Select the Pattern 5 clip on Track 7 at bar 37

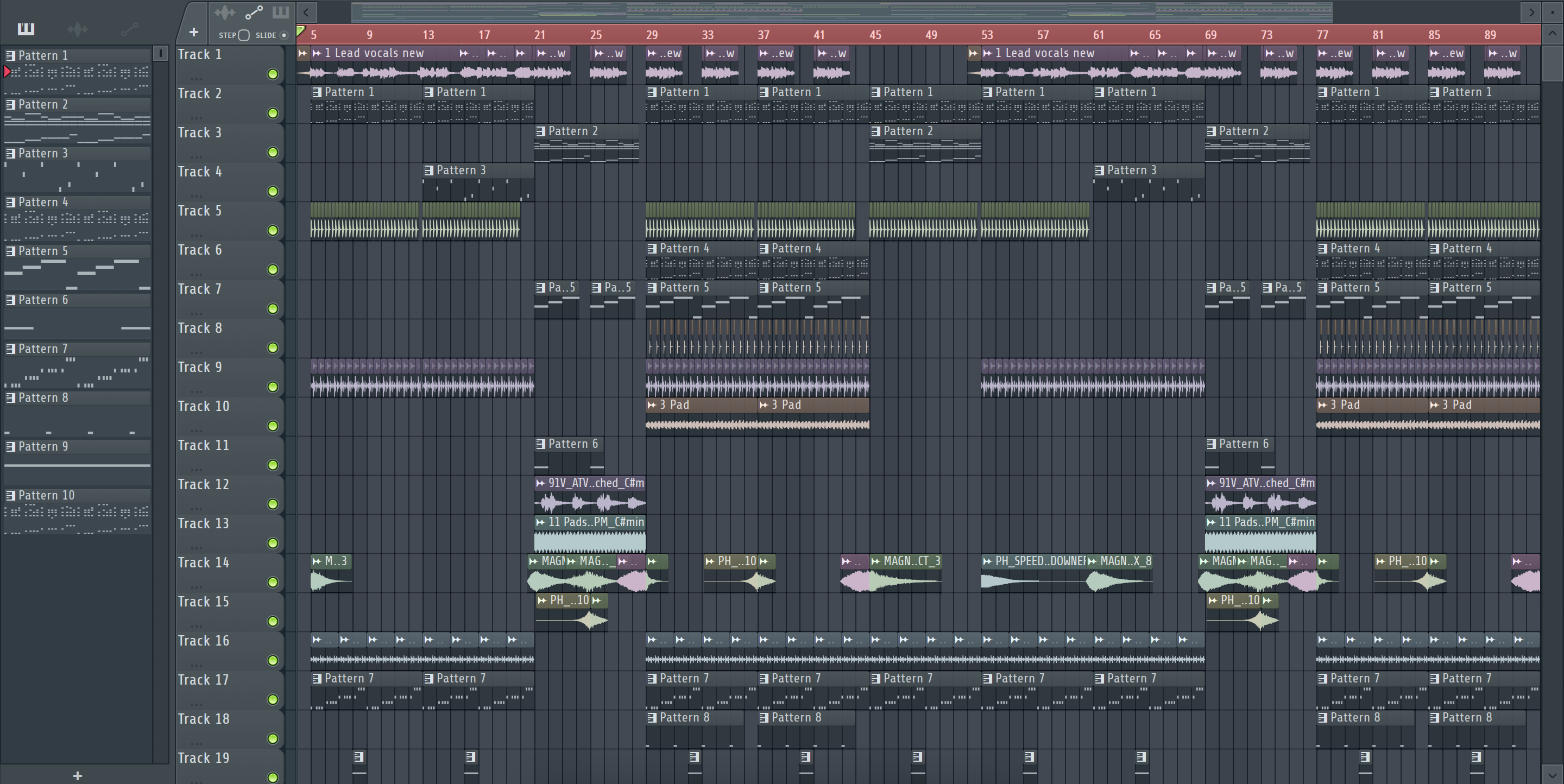tap(813, 300)
